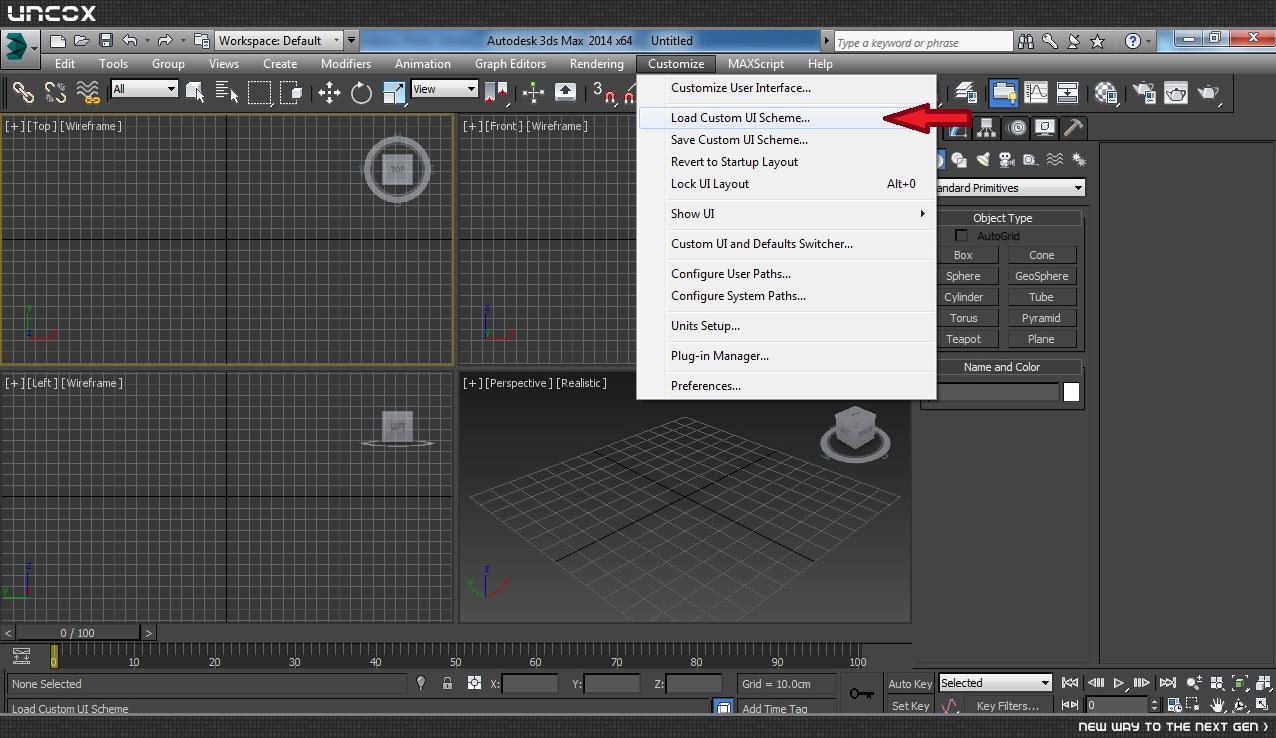Activate the Select and Rotate tool
The width and height of the screenshot is (1276, 738).
tap(361, 93)
